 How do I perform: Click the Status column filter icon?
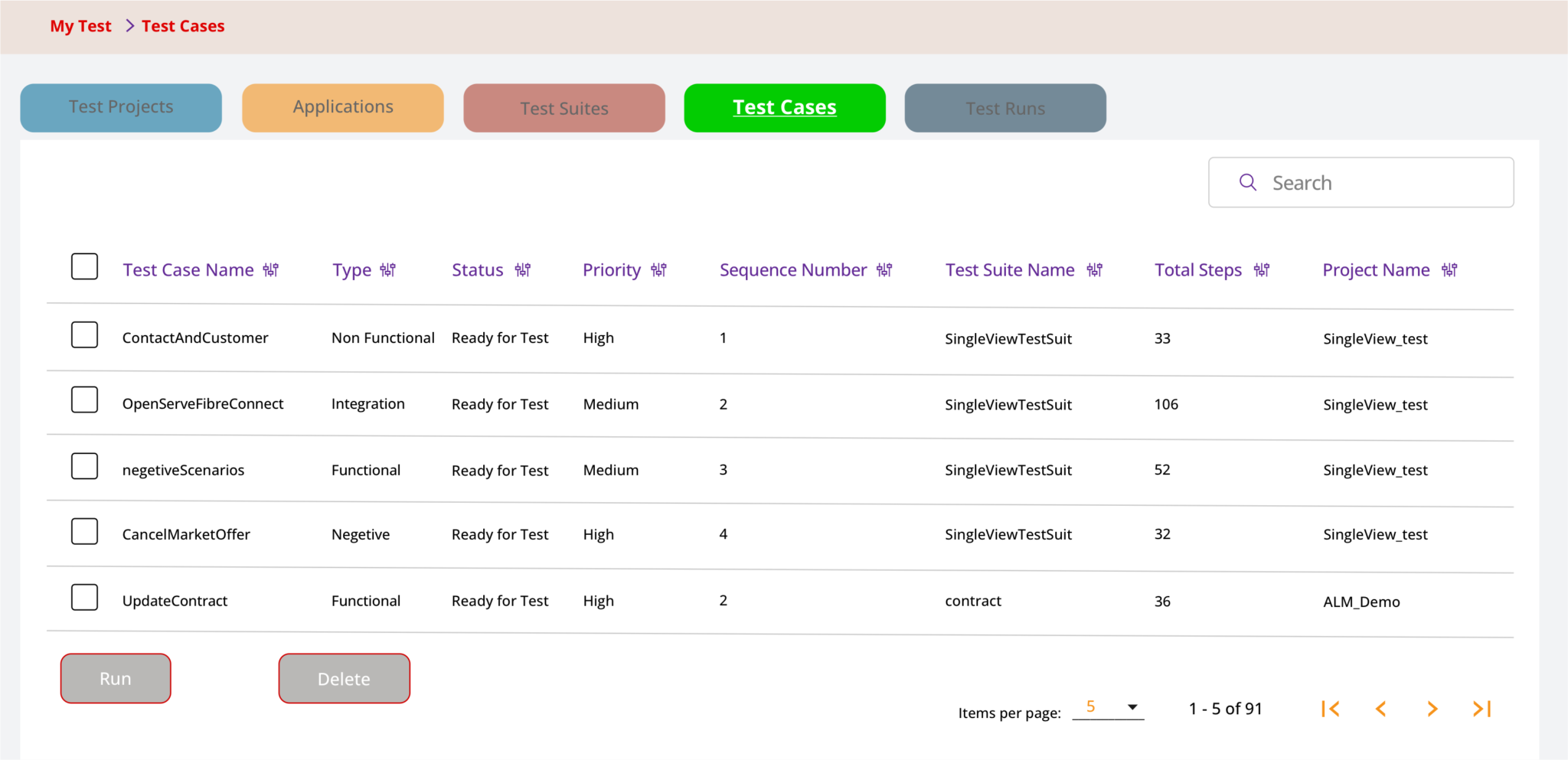523,270
